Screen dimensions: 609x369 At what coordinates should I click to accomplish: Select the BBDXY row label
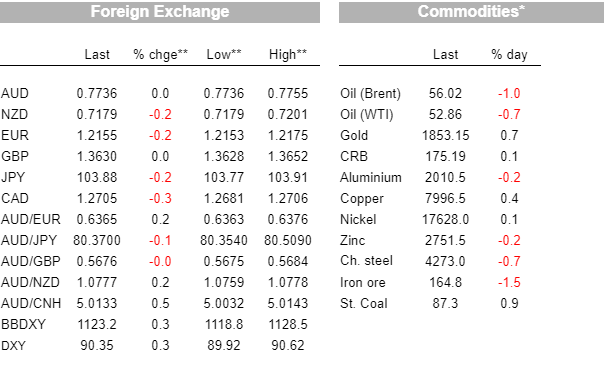coord(23,324)
